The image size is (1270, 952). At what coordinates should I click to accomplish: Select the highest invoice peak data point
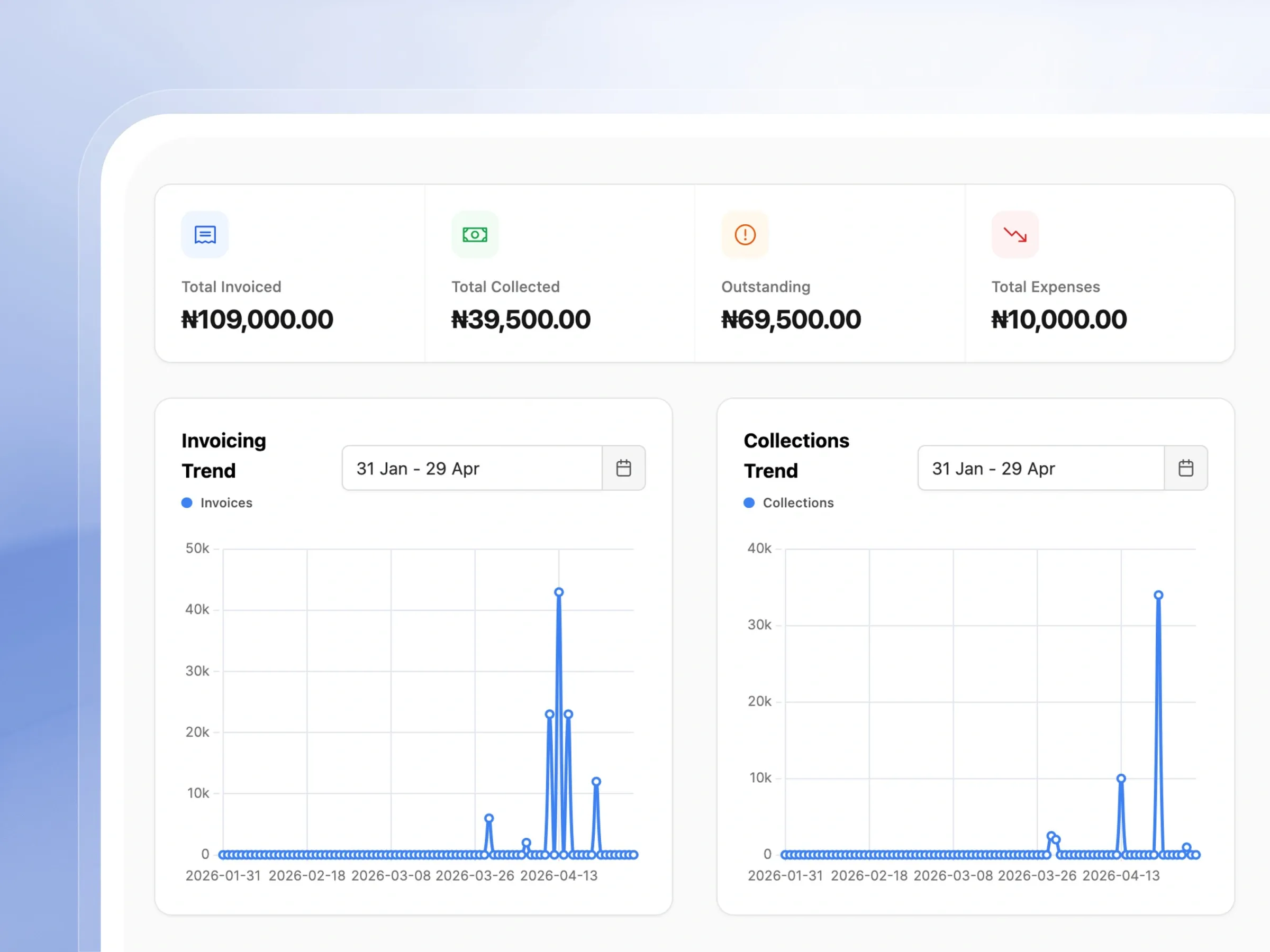point(559,592)
